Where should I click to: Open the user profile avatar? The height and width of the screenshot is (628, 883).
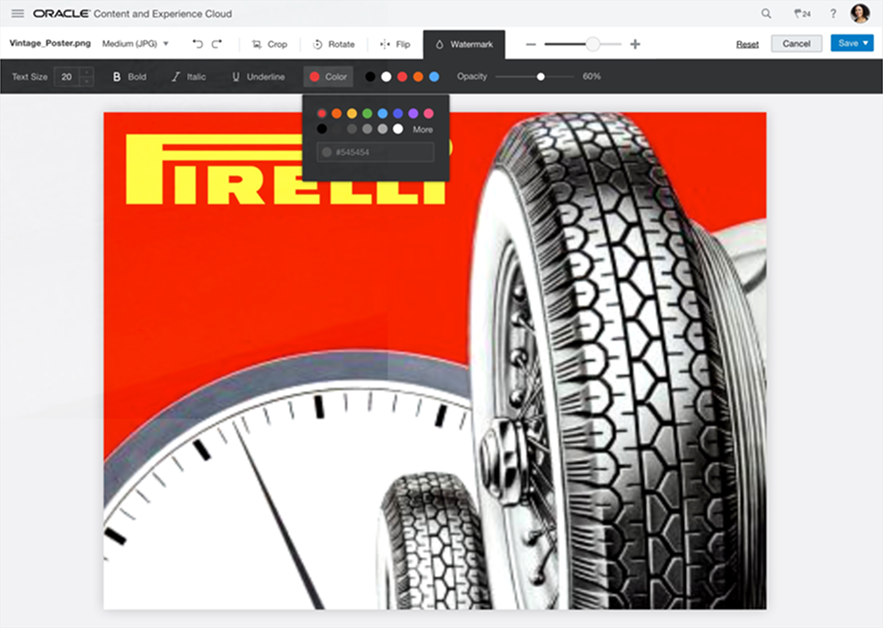pyautogui.click(x=860, y=13)
